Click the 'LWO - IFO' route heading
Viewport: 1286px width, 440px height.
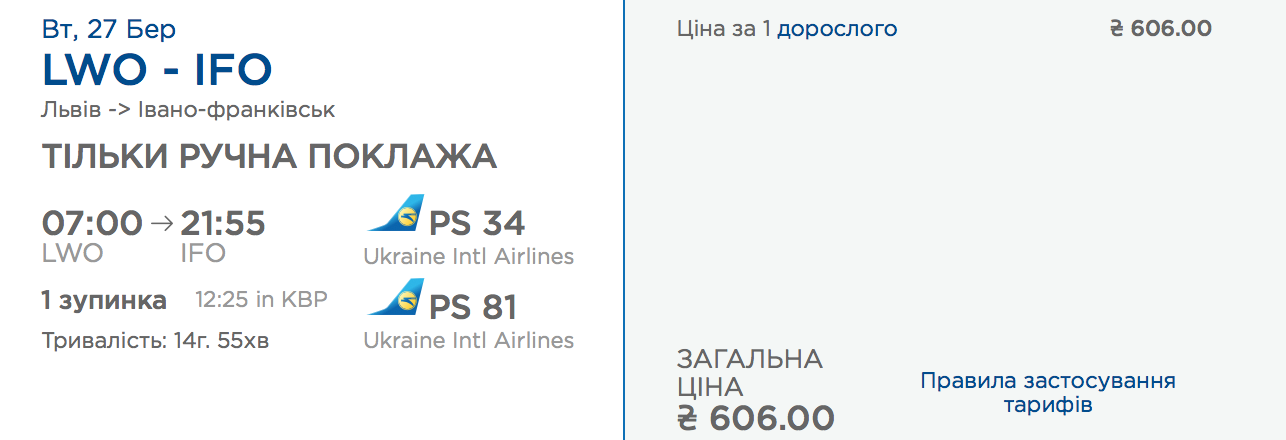pos(157,70)
